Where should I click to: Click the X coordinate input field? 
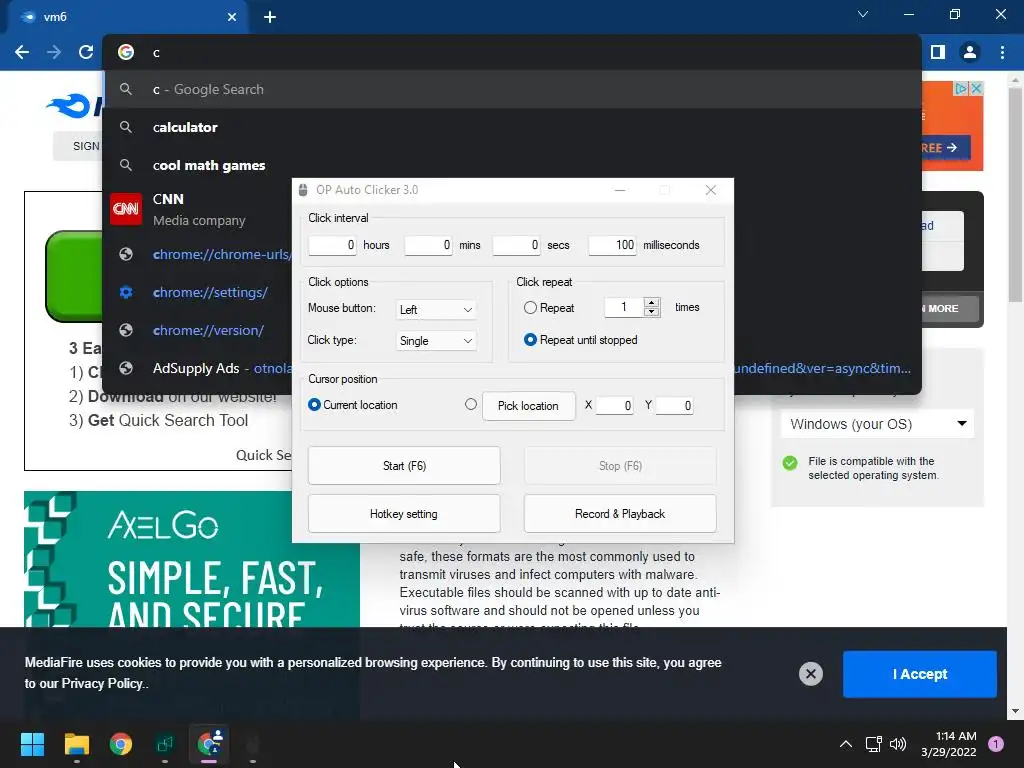coord(614,406)
